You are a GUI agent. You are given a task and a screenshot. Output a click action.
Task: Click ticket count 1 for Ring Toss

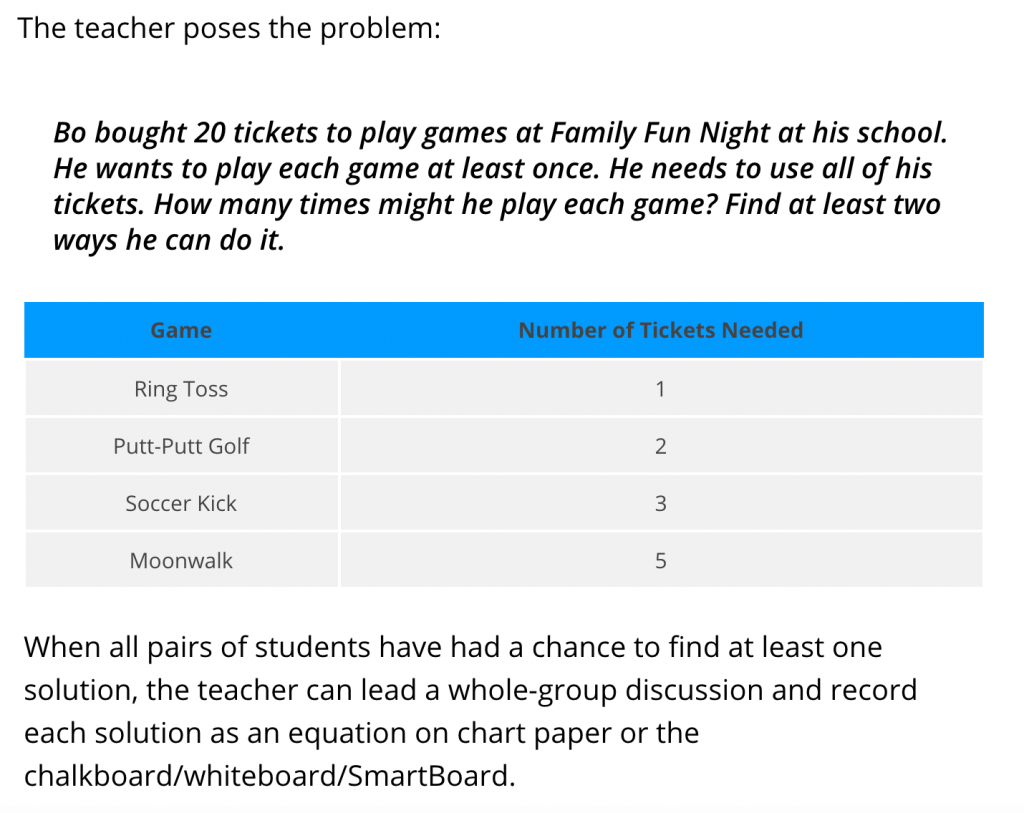660,389
